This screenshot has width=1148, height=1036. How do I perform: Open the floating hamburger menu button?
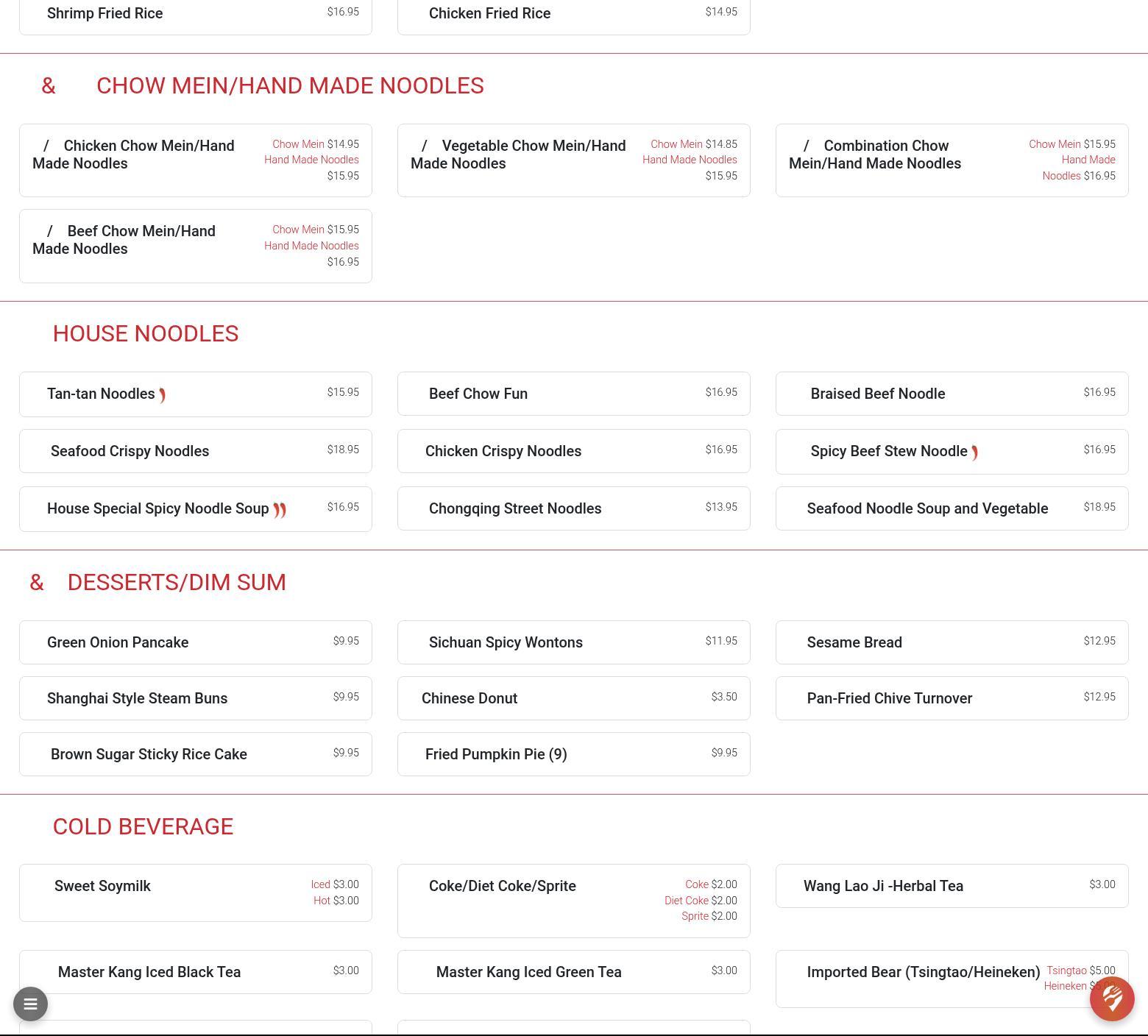pos(30,1004)
